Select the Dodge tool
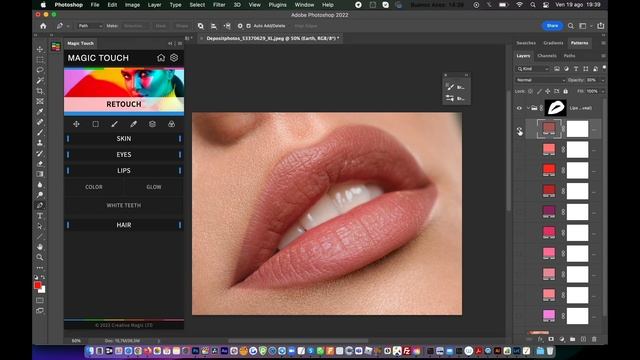Screen dimensions: 640x360 click(40, 195)
